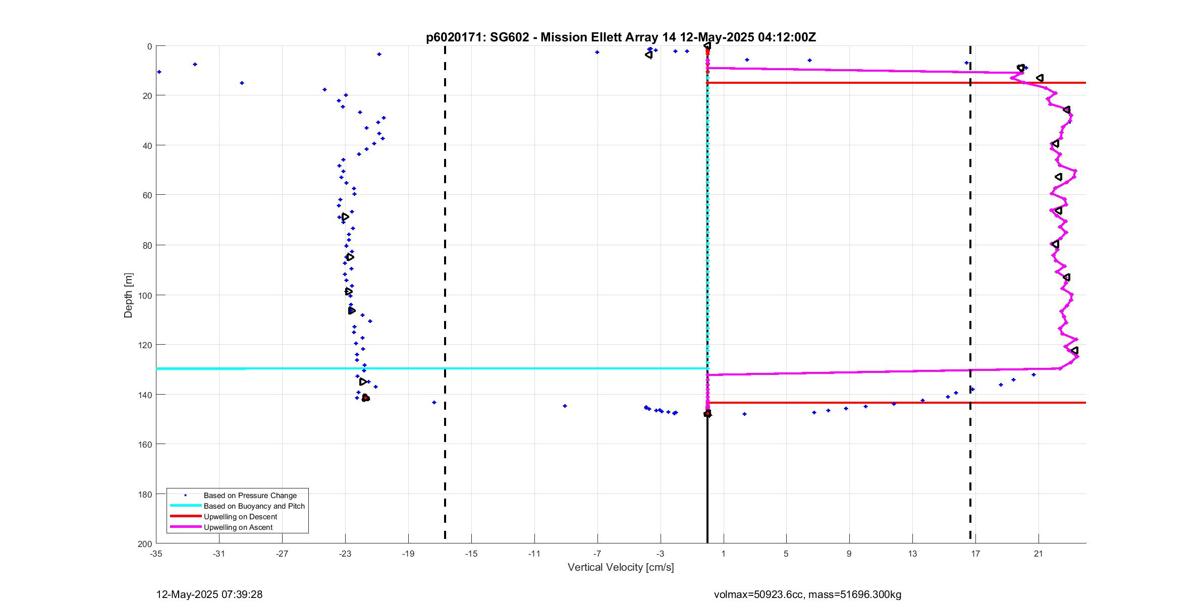The width and height of the screenshot is (1200, 611).
Task: Click the depth tick label '140'
Action: point(143,394)
